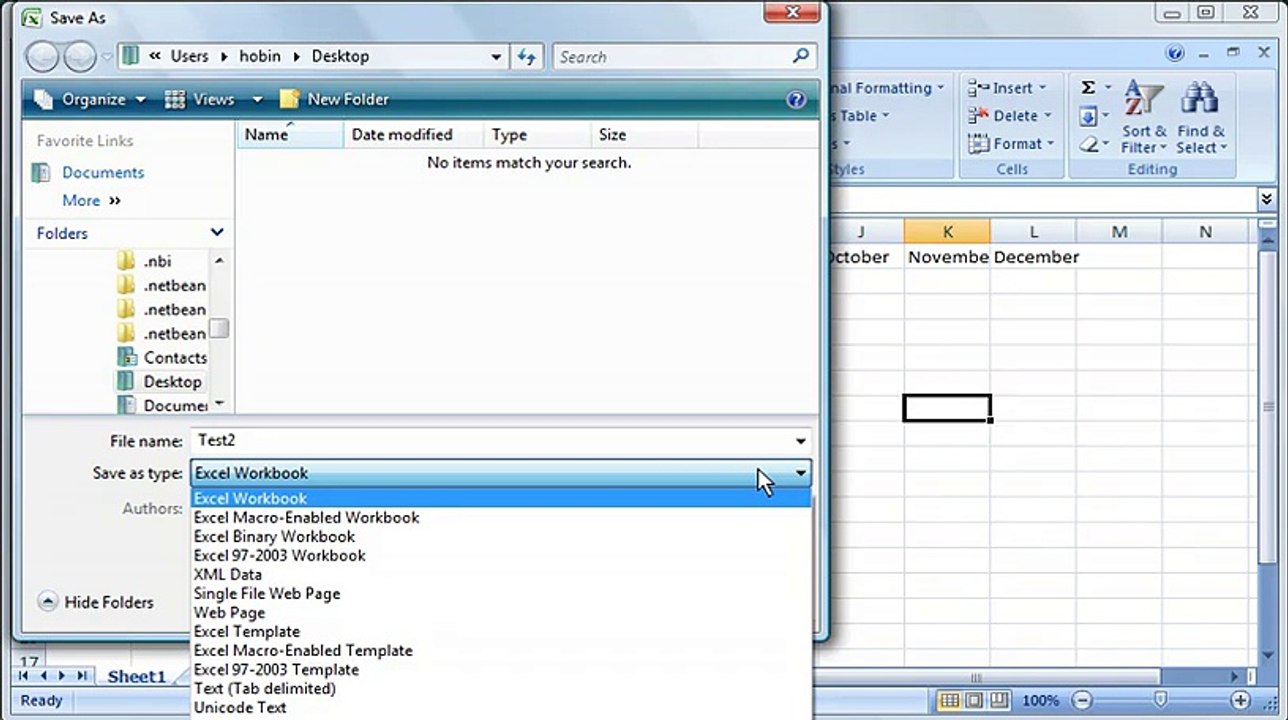Click the New Folder button
The height and width of the screenshot is (720, 1288).
[334, 99]
